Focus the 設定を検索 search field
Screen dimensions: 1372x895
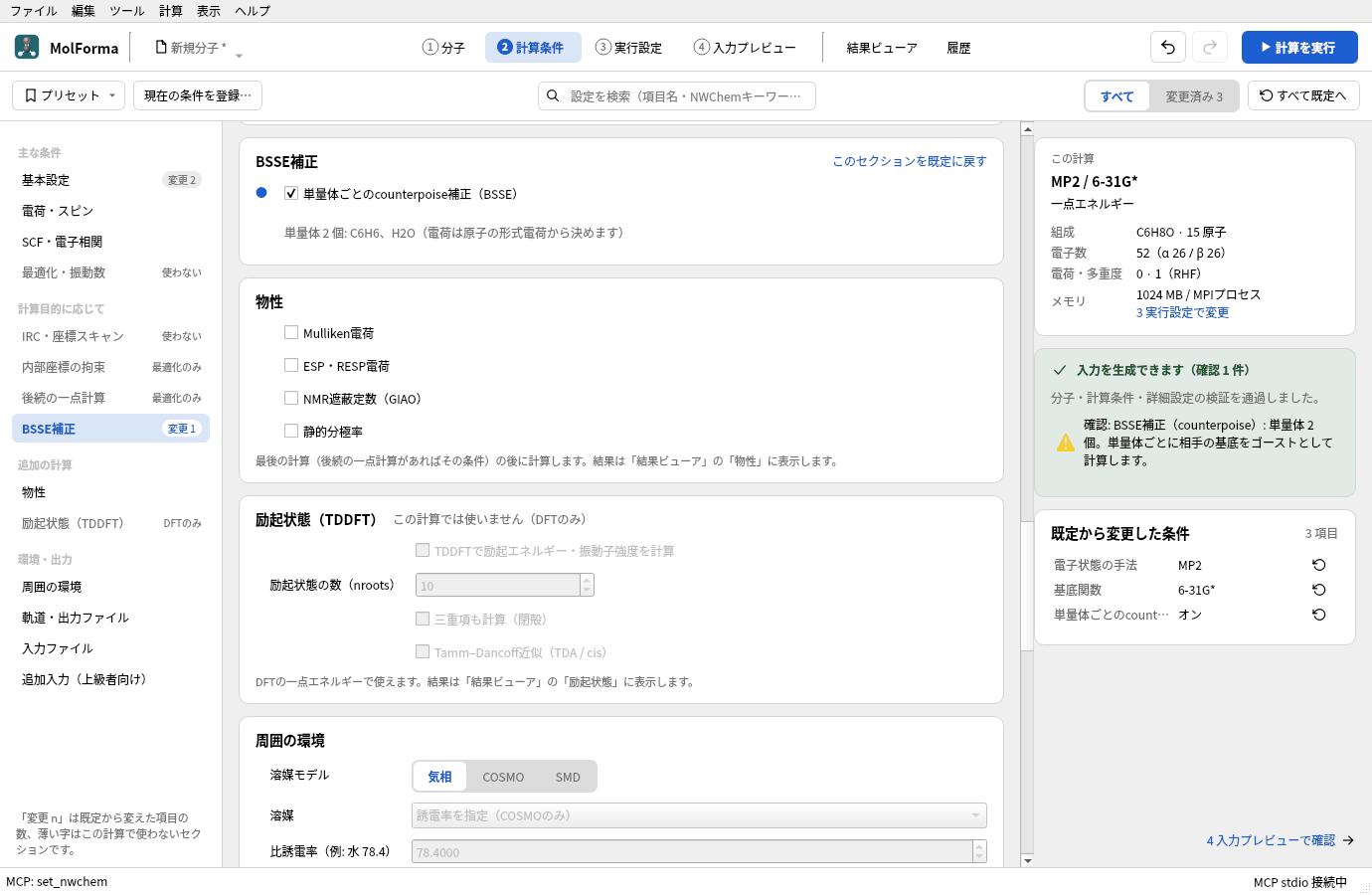(x=677, y=95)
